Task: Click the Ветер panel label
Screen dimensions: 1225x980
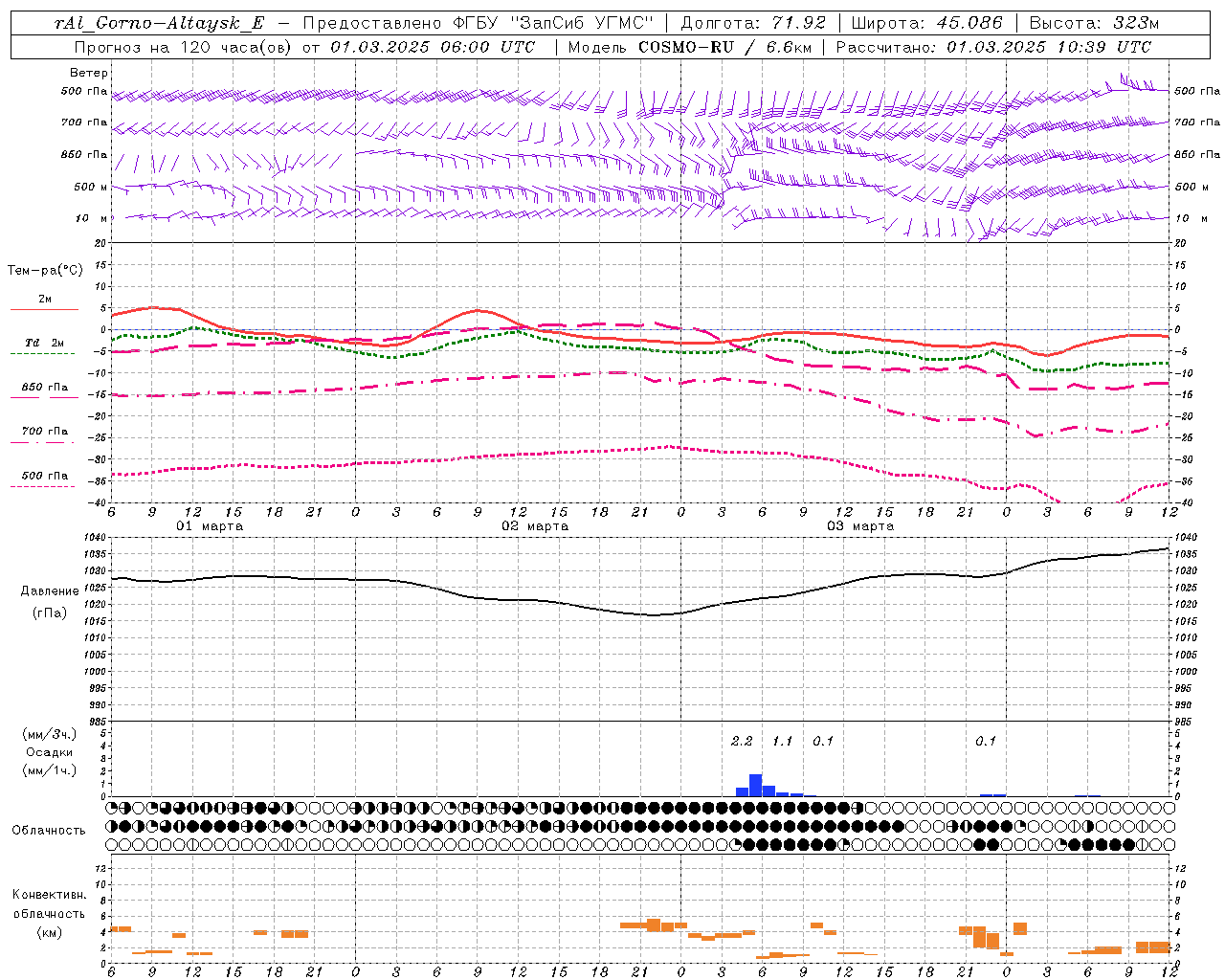Action: pos(89,73)
